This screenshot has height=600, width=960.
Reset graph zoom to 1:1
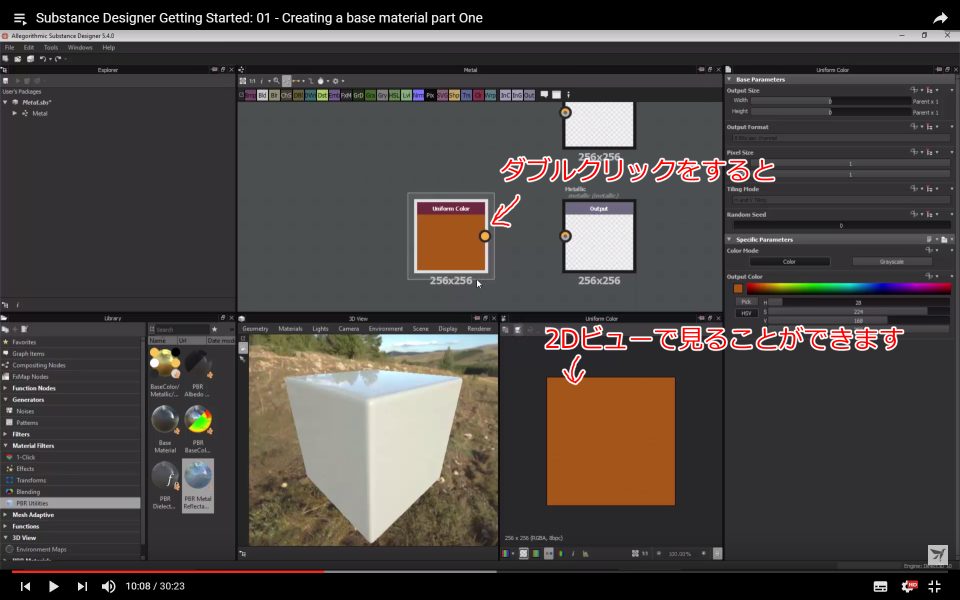[x=252, y=81]
